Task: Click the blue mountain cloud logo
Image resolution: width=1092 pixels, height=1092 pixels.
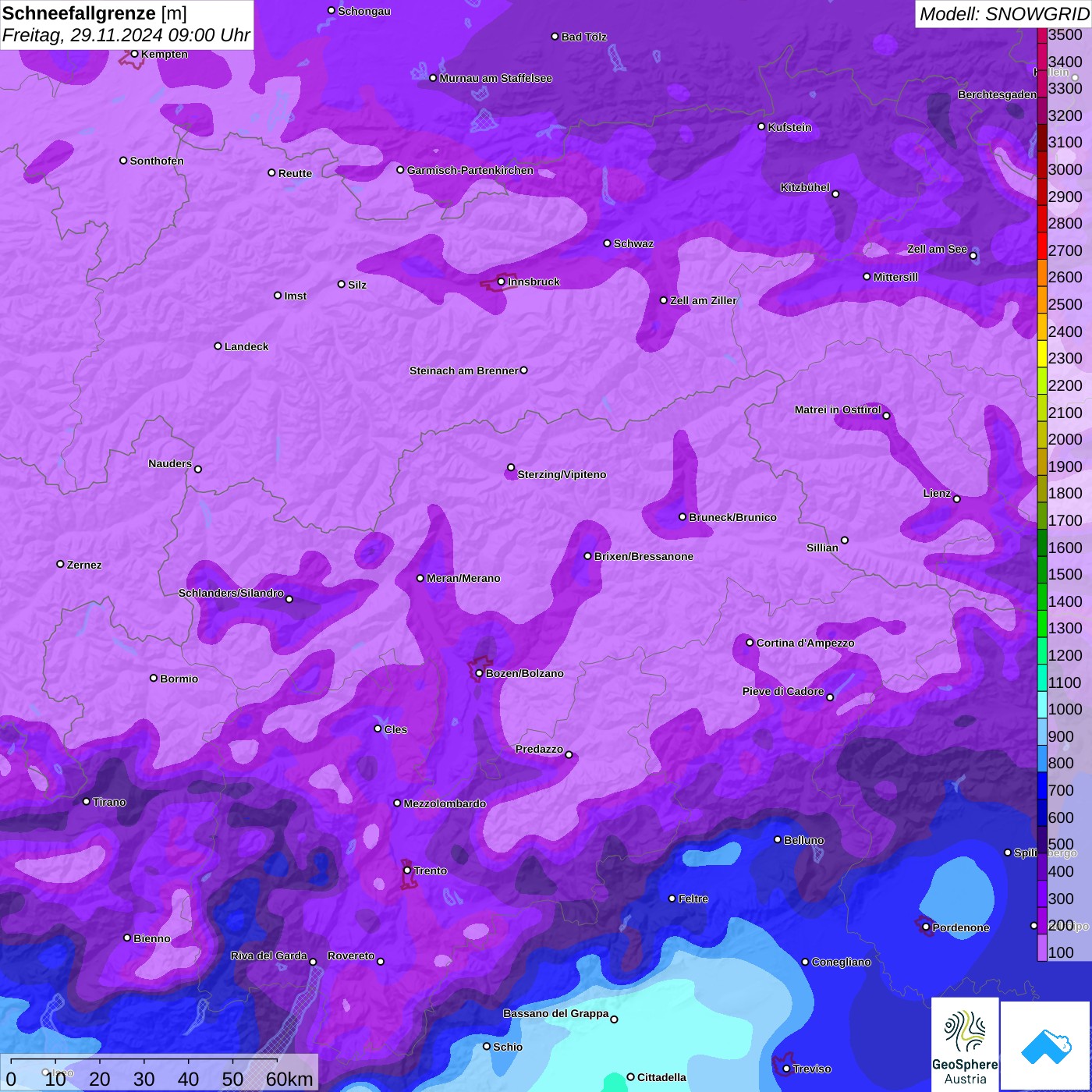Action: [x=1046, y=1046]
